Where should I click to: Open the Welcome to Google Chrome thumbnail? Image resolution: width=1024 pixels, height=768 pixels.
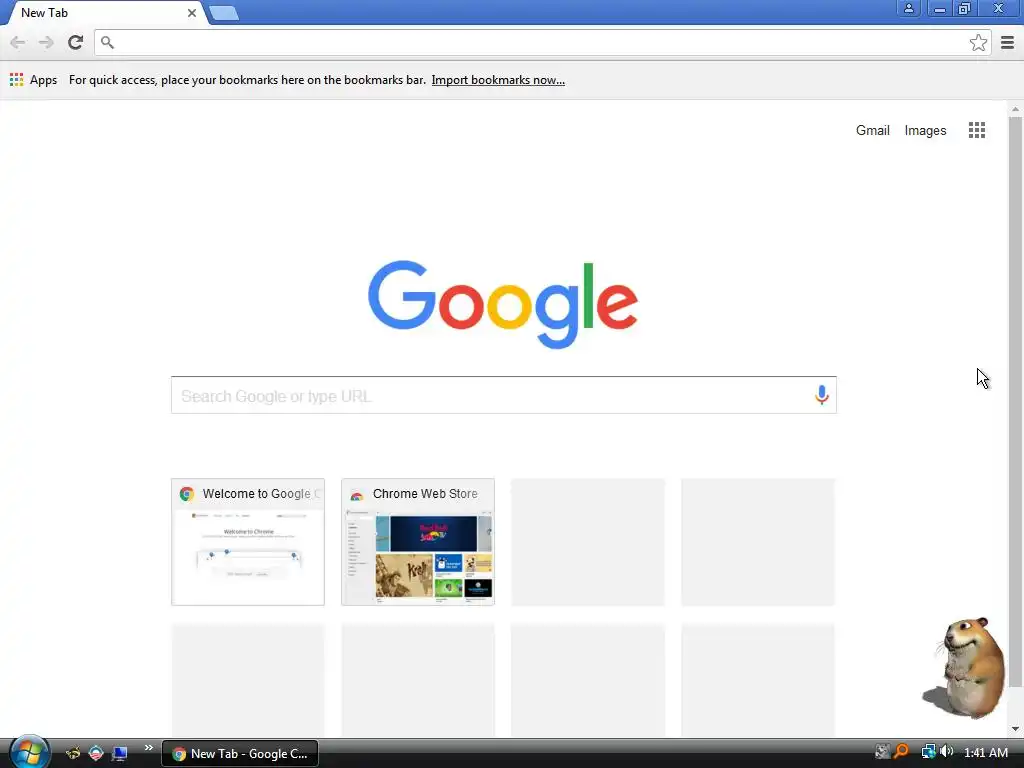[248, 542]
